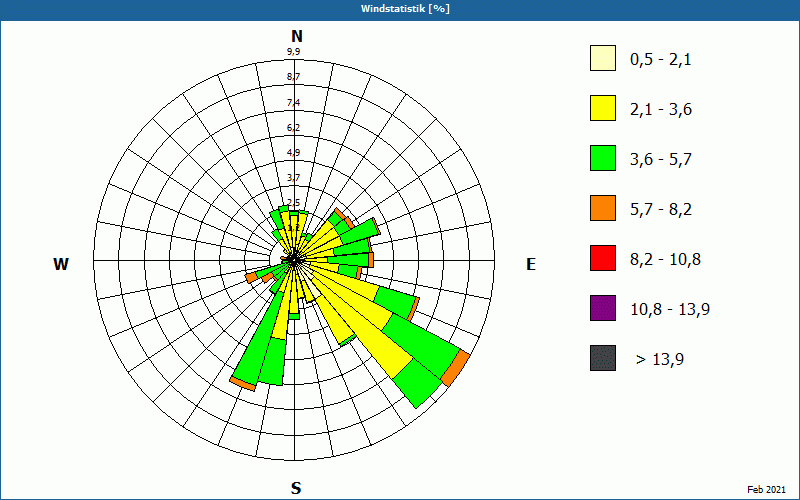Click the 2,5 ring scale value
800x500 pixels.
(293, 203)
